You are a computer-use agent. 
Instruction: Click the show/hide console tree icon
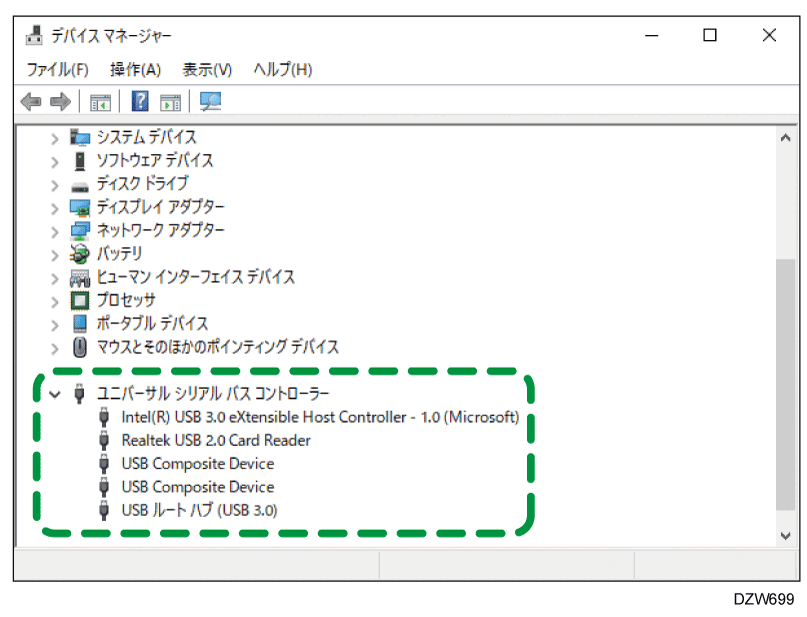(x=100, y=101)
